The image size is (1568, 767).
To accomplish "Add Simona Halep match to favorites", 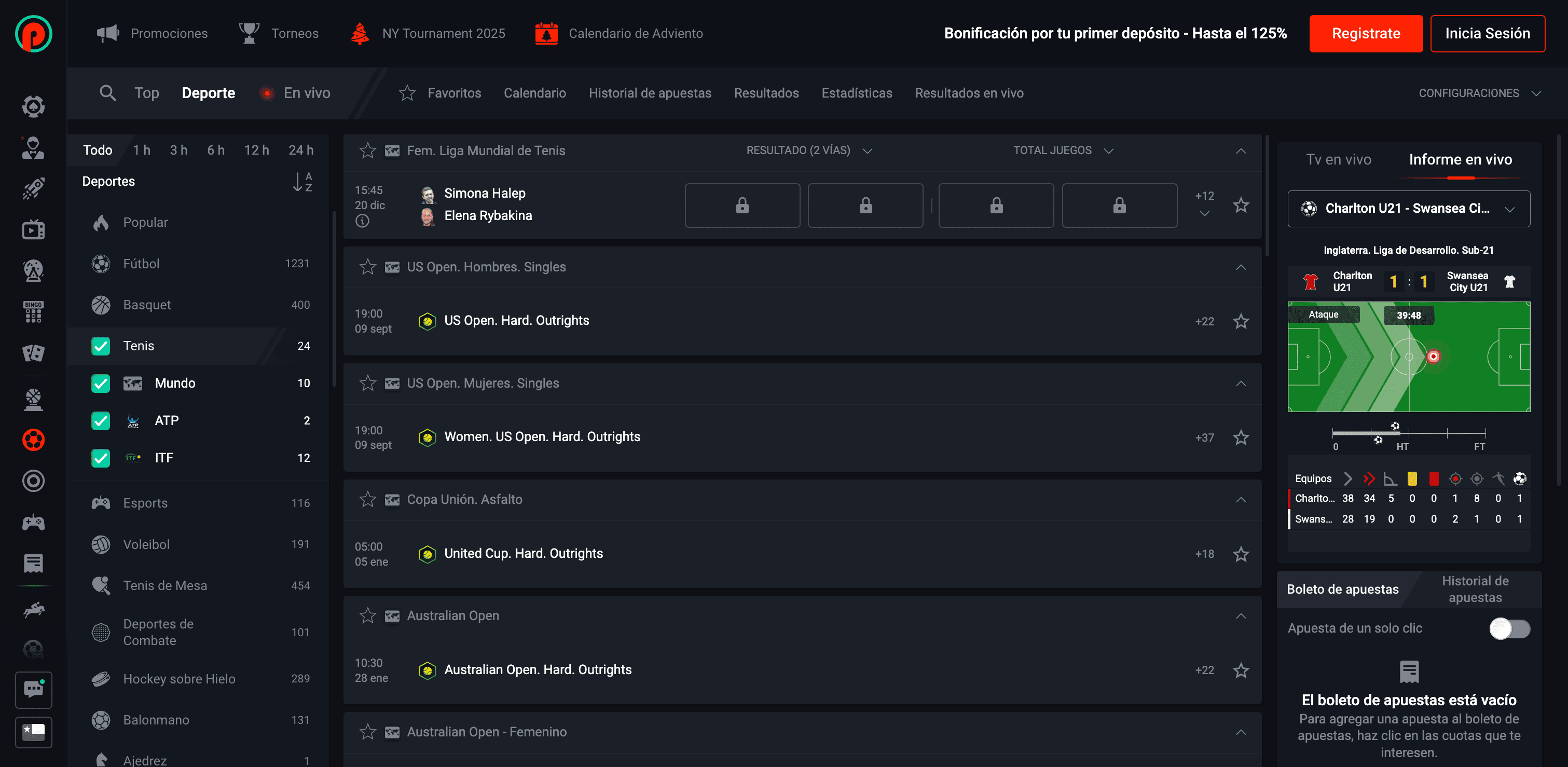I will 1241,205.
